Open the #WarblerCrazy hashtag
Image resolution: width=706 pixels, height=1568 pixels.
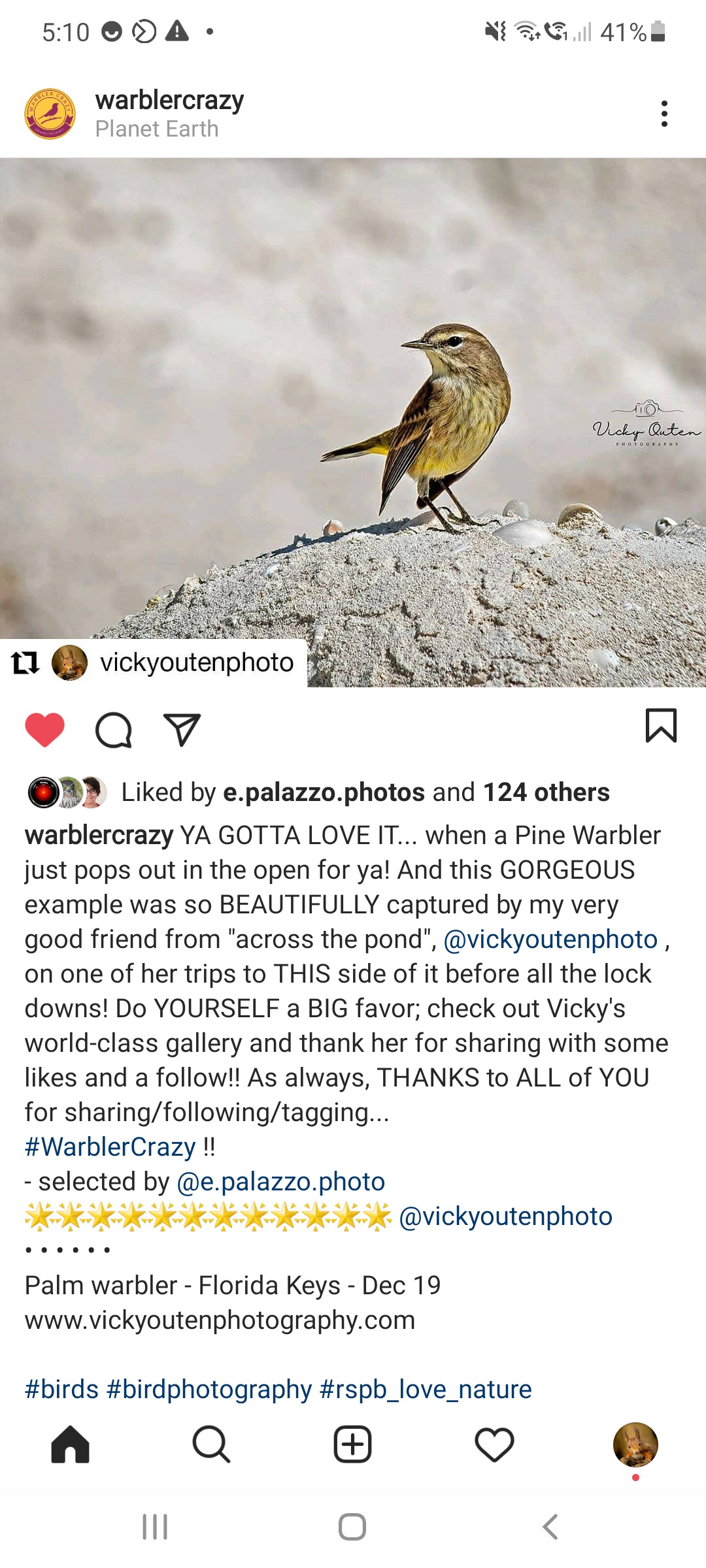[x=110, y=1147]
